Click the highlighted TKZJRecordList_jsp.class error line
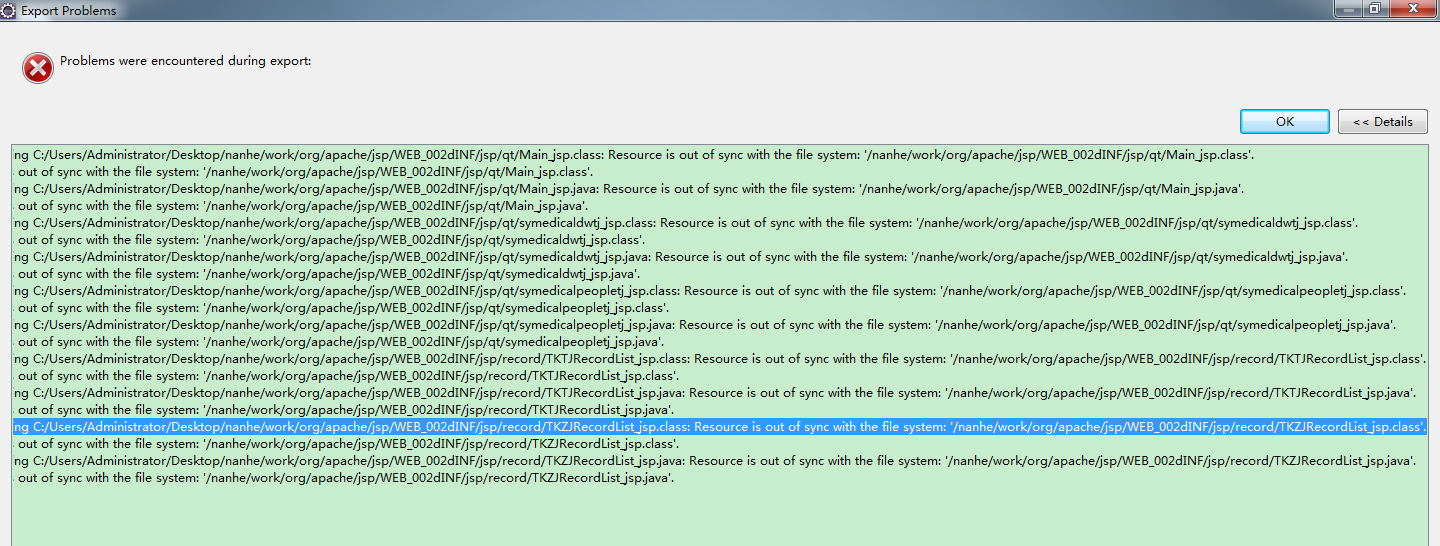 tap(720, 427)
